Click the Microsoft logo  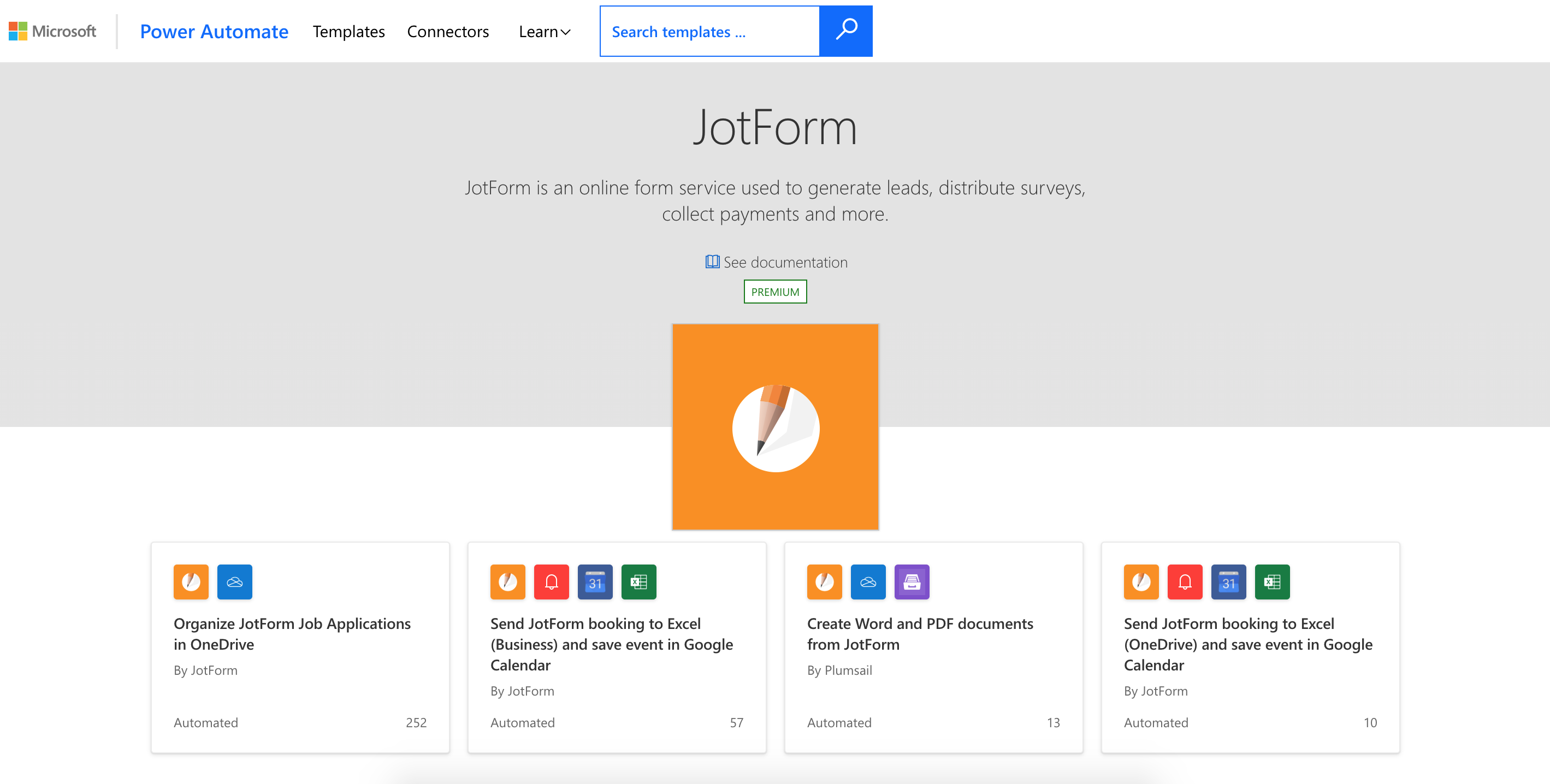(52, 31)
